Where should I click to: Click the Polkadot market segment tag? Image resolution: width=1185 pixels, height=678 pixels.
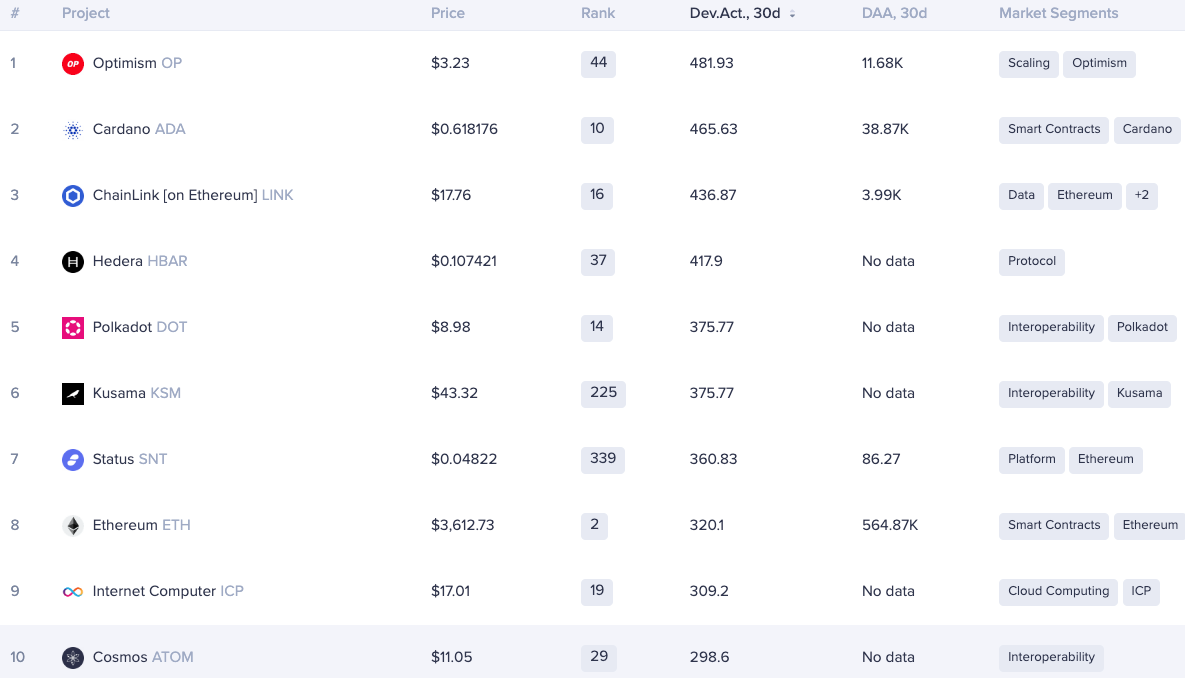coord(1142,327)
